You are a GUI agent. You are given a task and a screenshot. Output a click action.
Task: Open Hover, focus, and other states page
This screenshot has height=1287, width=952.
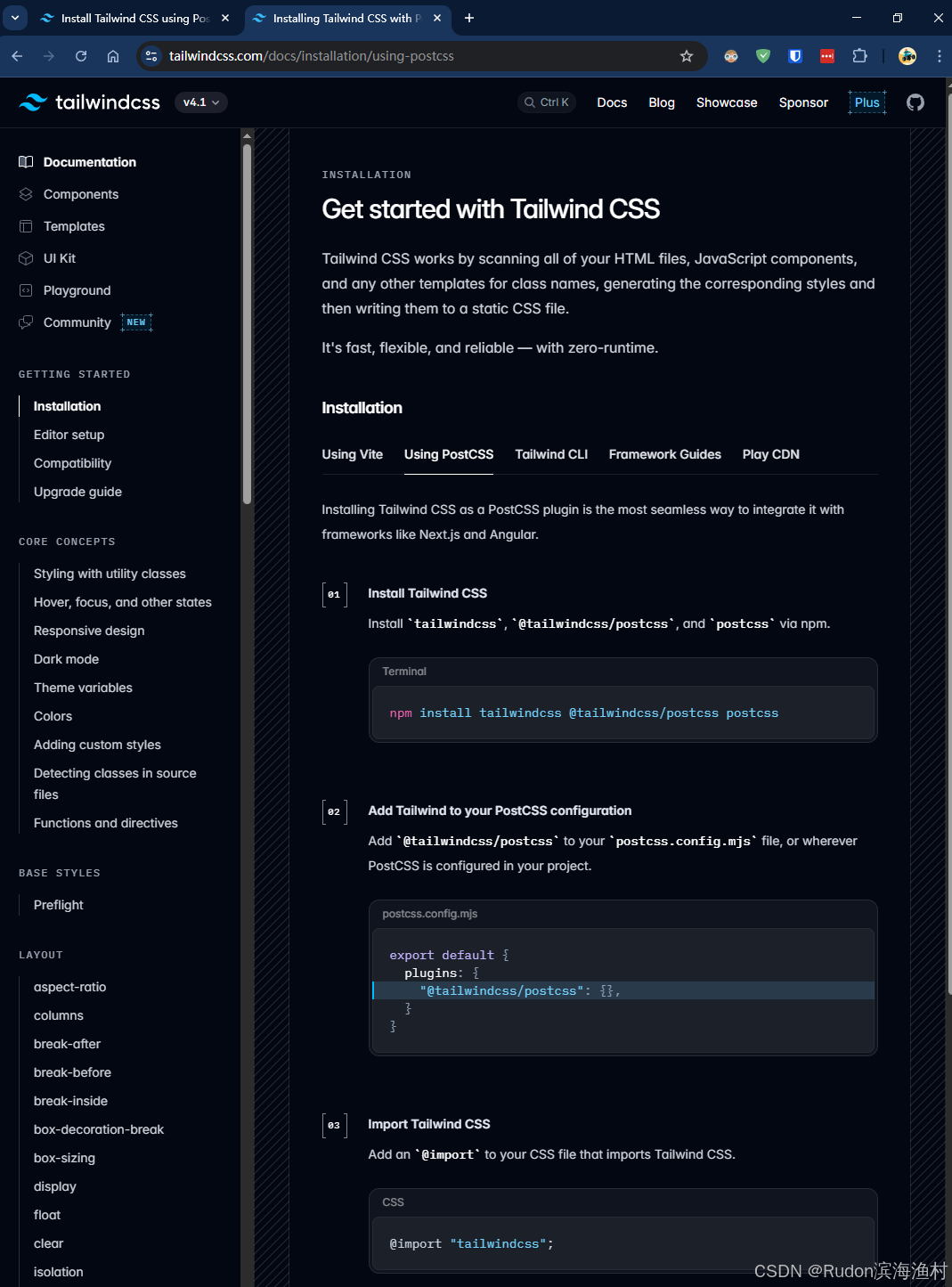pos(123,602)
